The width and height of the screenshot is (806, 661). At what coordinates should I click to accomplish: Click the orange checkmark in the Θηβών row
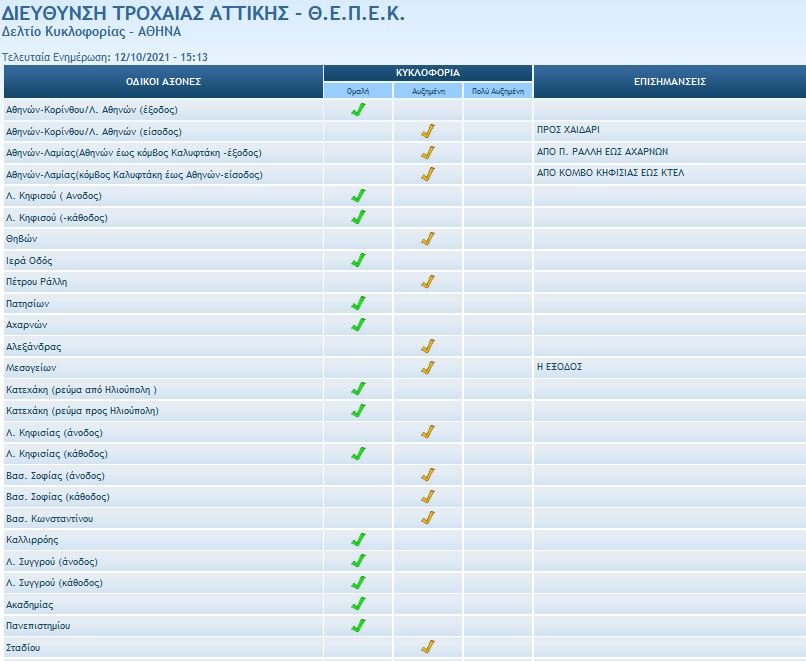[x=428, y=239]
